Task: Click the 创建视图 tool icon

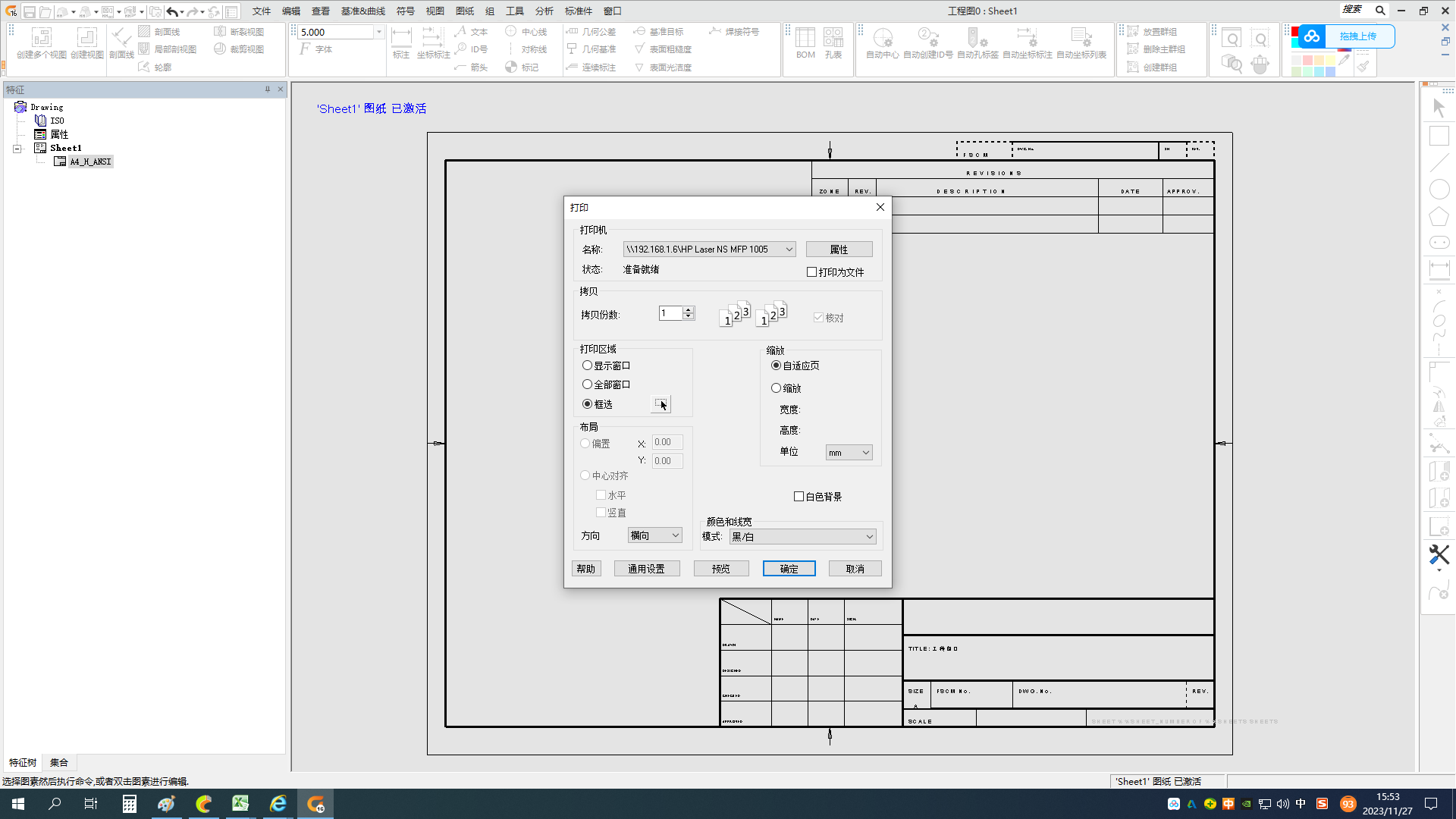Action: pyautogui.click(x=87, y=37)
